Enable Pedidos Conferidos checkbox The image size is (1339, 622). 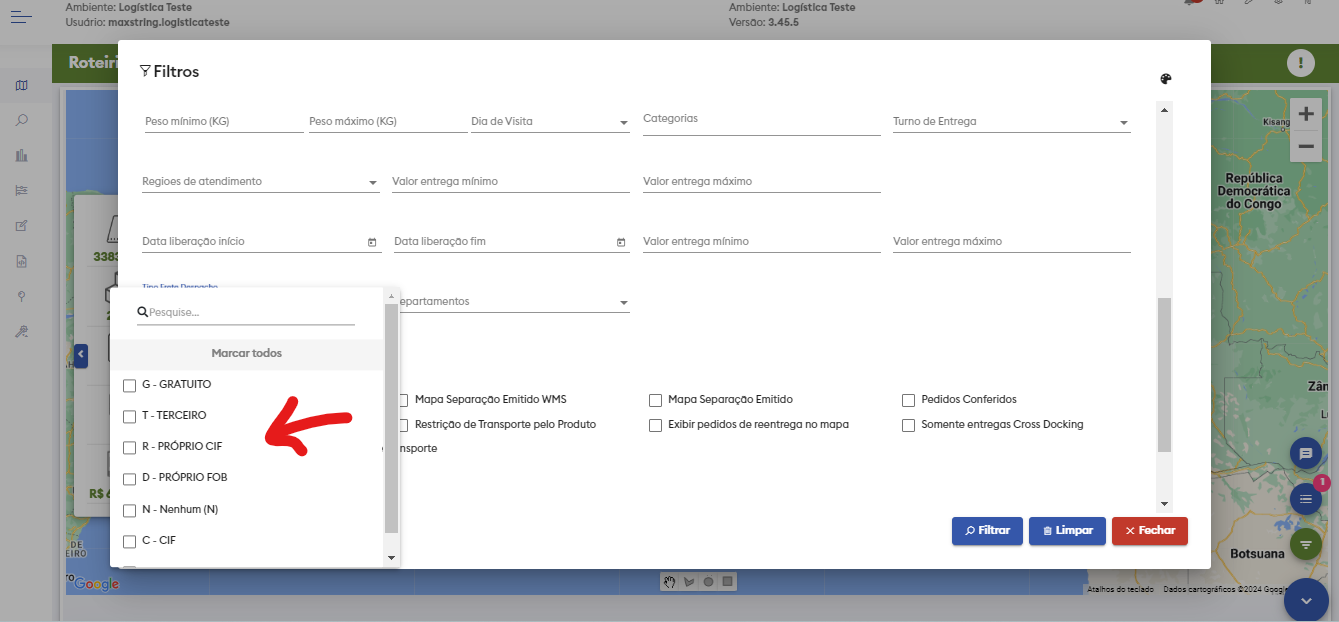click(x=908, y=400)
